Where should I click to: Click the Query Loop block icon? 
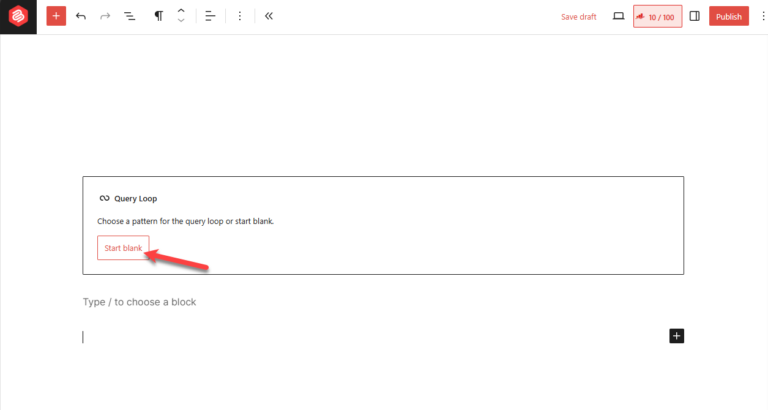pyautogui.click(x=104, y=198)
